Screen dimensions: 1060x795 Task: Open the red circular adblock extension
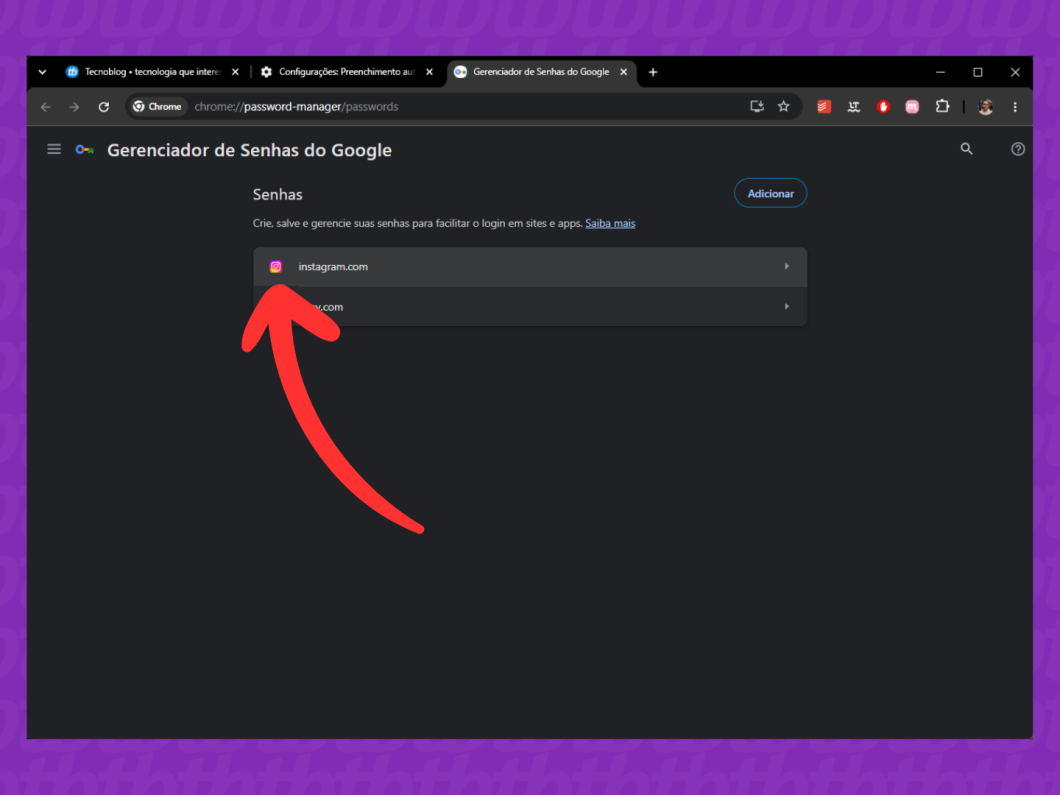tap(883, 107)
